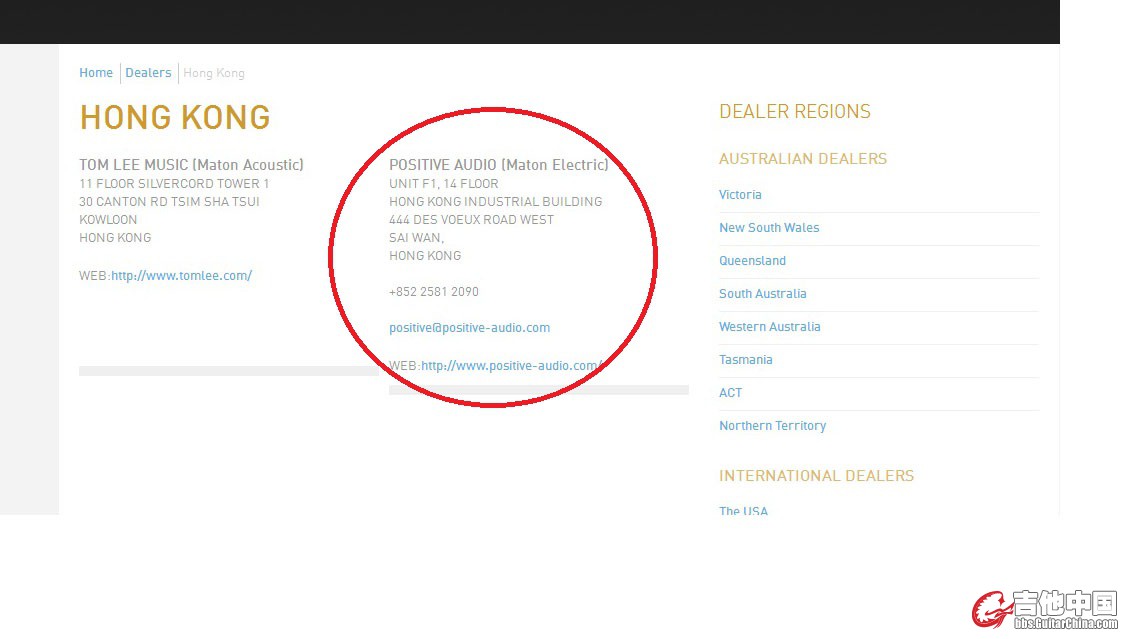
Task: Open The USA international dealers
Action: click(743, 511)
